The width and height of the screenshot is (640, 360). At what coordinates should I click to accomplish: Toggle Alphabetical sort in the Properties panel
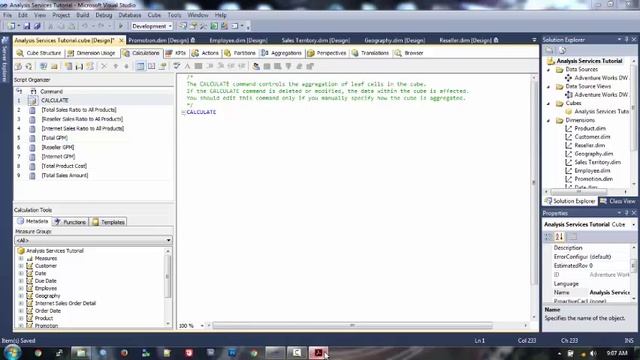(559, 237)
